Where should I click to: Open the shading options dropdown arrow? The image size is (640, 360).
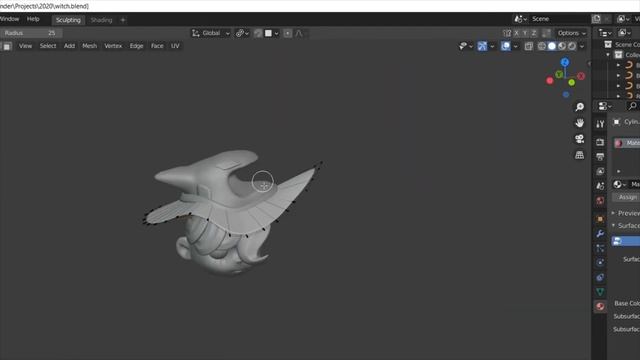[x=582, y=46]
